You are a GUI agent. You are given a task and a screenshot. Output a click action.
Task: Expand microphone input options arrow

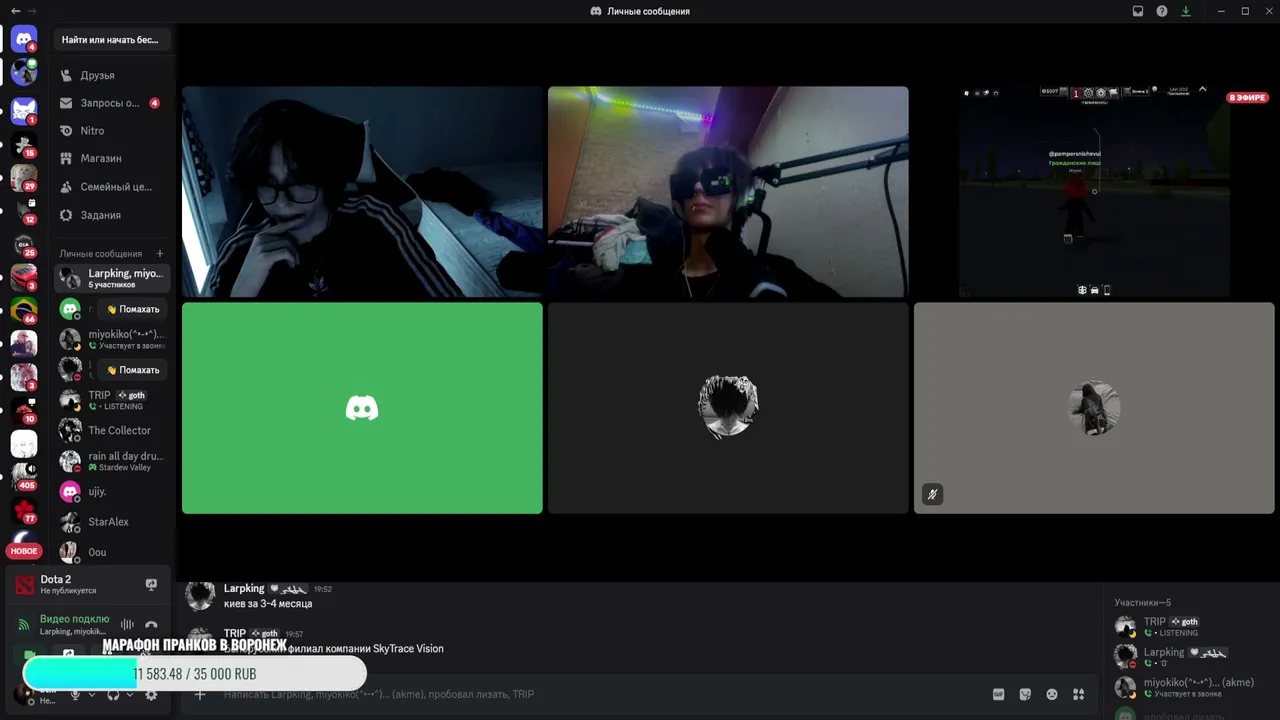click(92, 694)
